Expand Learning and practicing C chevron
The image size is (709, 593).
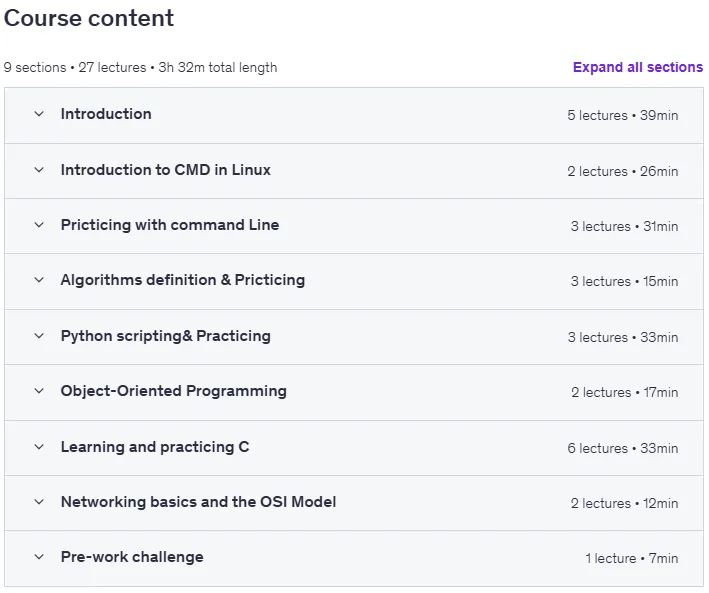tap(39, 447)
